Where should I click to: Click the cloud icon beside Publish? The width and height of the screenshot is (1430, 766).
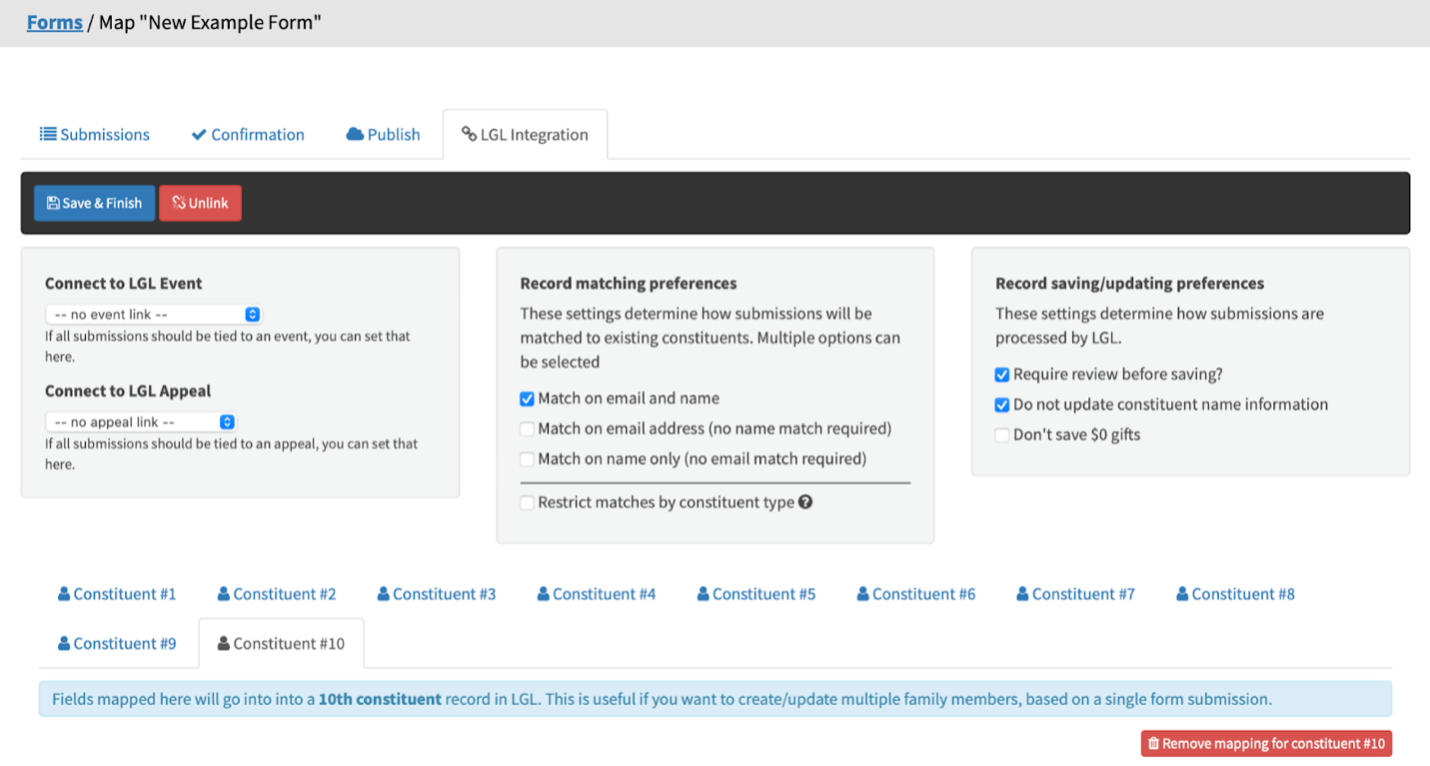click(x=355, y=134)
